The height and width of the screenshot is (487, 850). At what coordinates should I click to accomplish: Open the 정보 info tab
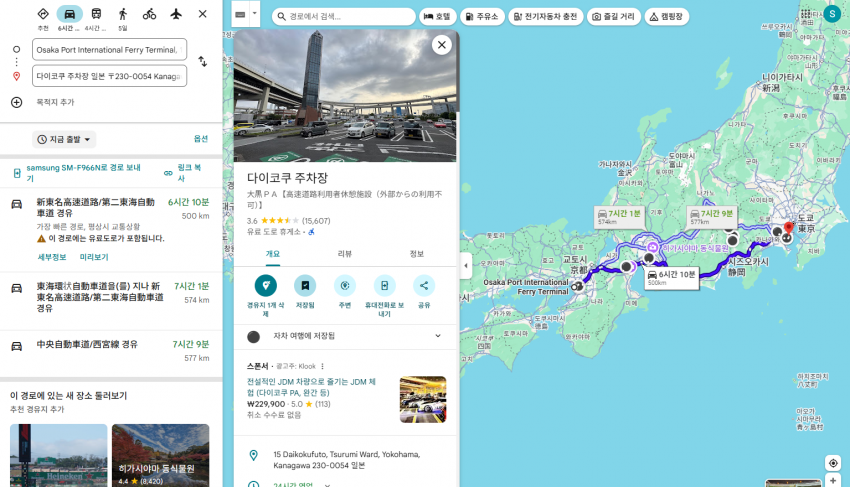[x=417, y=254]
